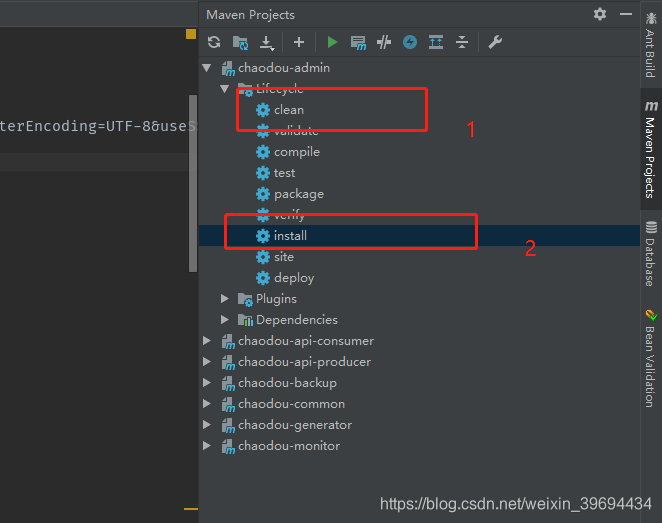Select chaodou-admin module label
Image resolution: width=662 pixels, height=523 pixels.
284,68
